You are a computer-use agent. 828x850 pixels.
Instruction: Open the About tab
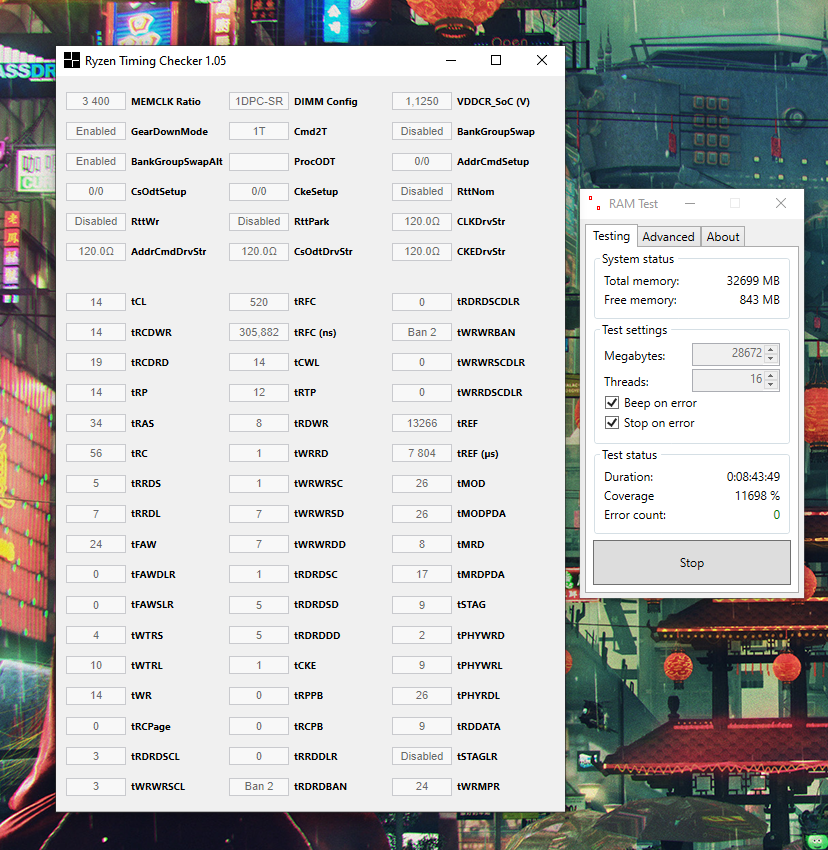point(723,237)
